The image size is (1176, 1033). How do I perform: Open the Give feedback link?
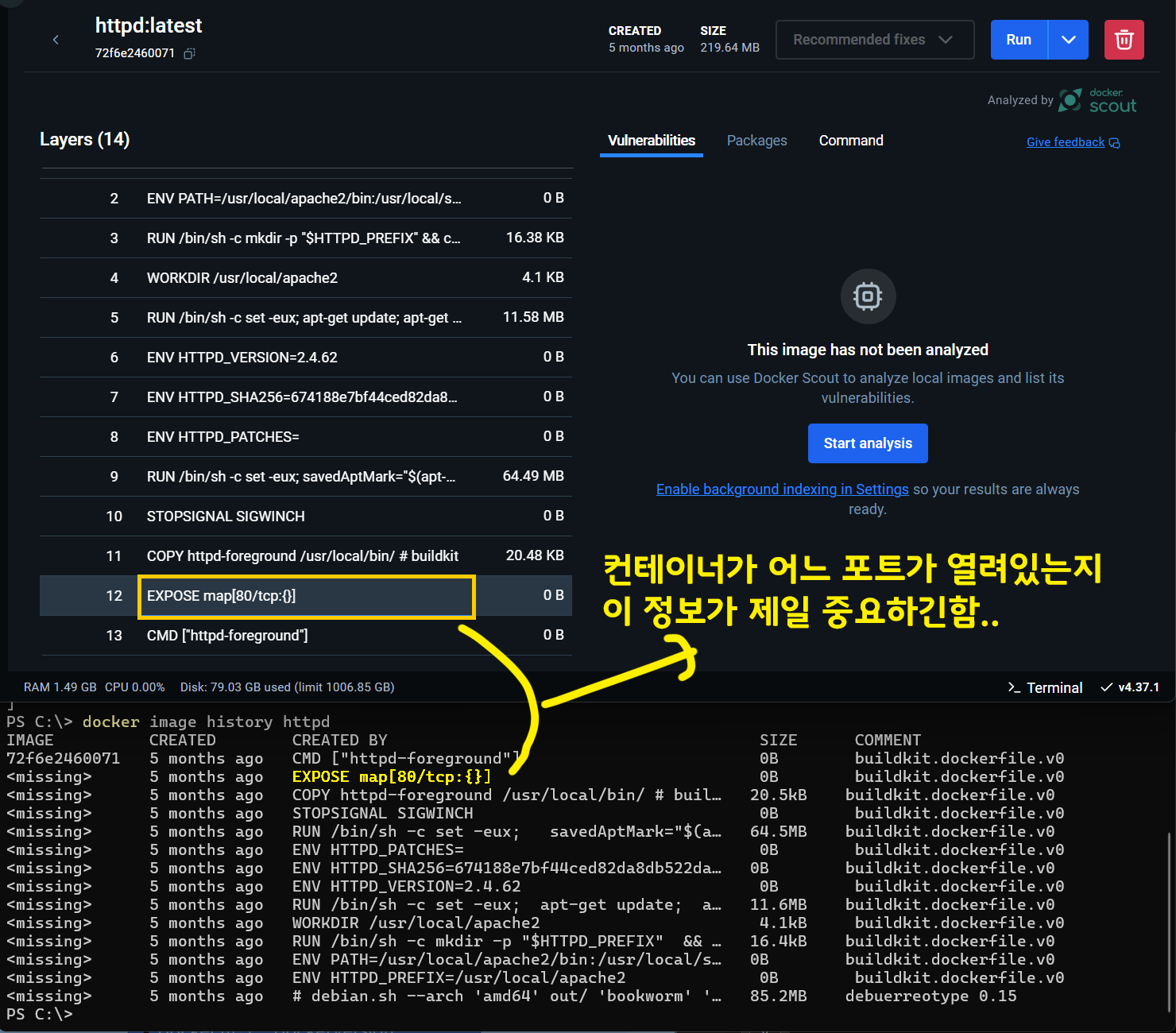coord(1073,142)
